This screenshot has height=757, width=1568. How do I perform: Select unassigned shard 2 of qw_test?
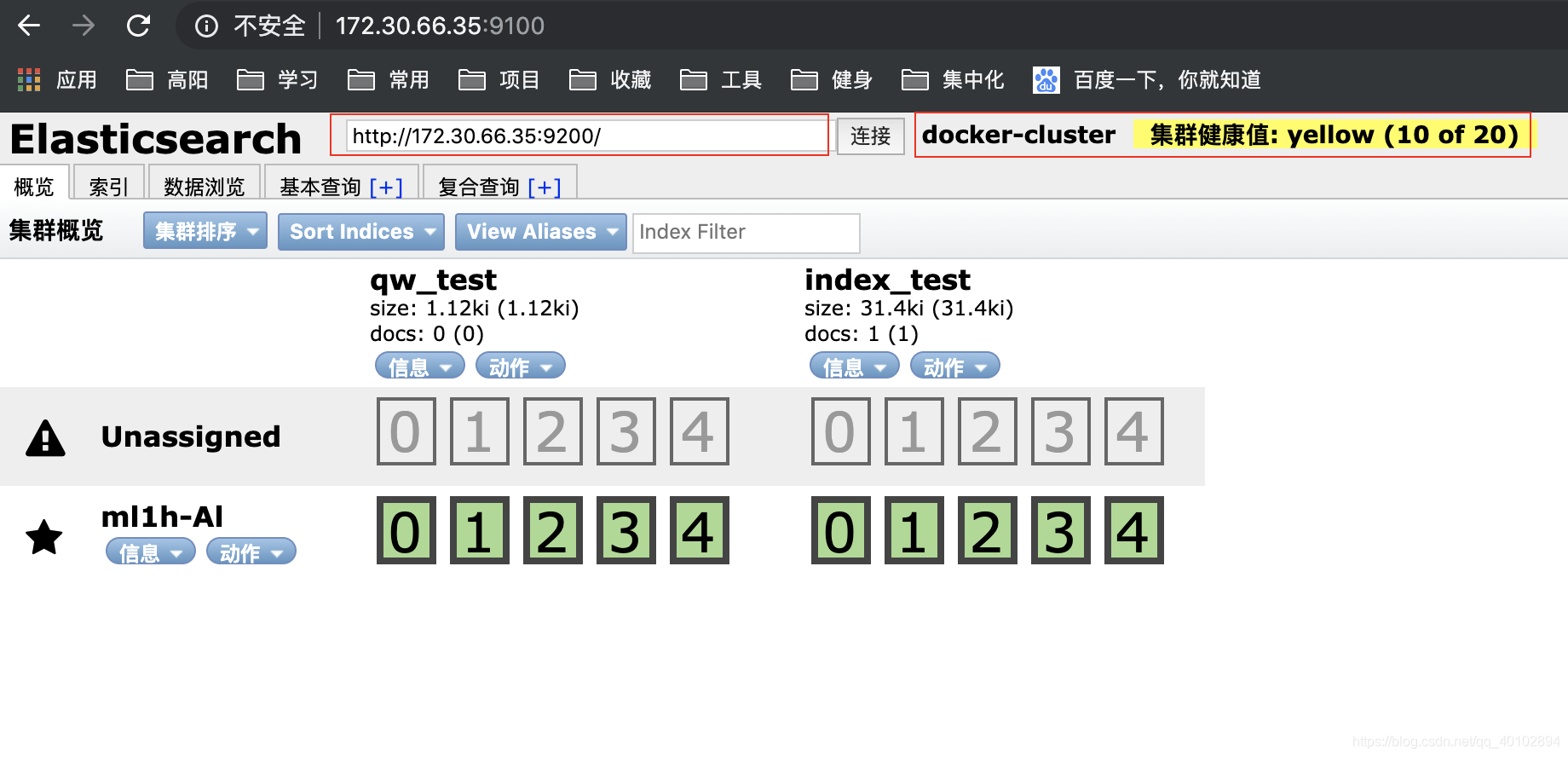point(553,431)
